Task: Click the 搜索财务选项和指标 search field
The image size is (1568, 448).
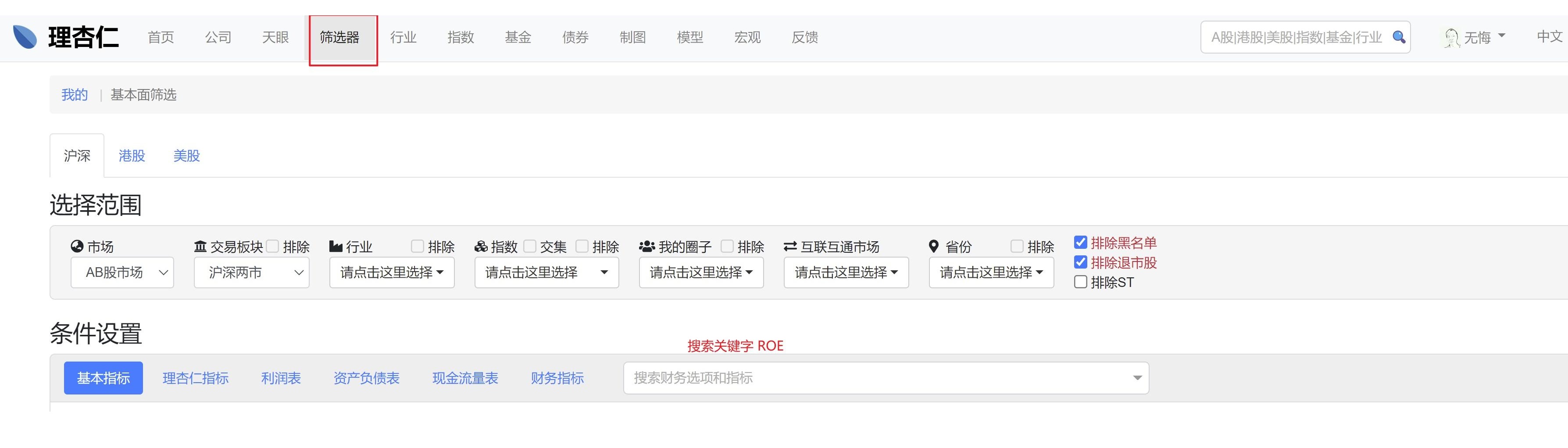Action: coord(876,378)
